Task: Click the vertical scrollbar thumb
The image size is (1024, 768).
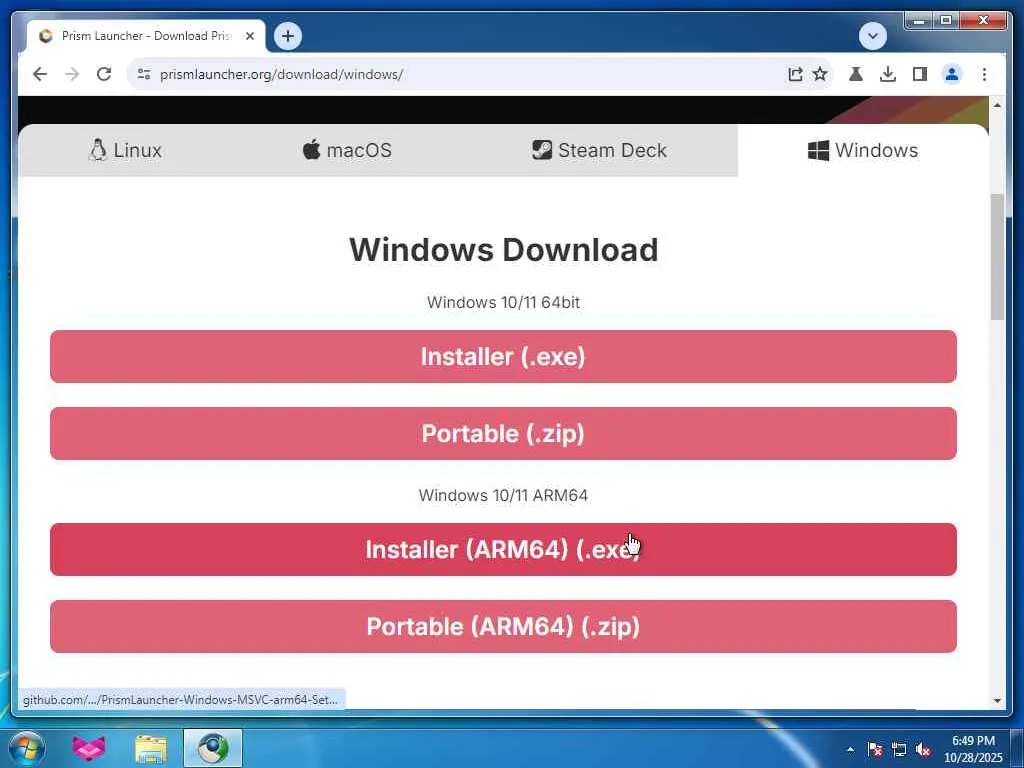Action: click(997, 257)
